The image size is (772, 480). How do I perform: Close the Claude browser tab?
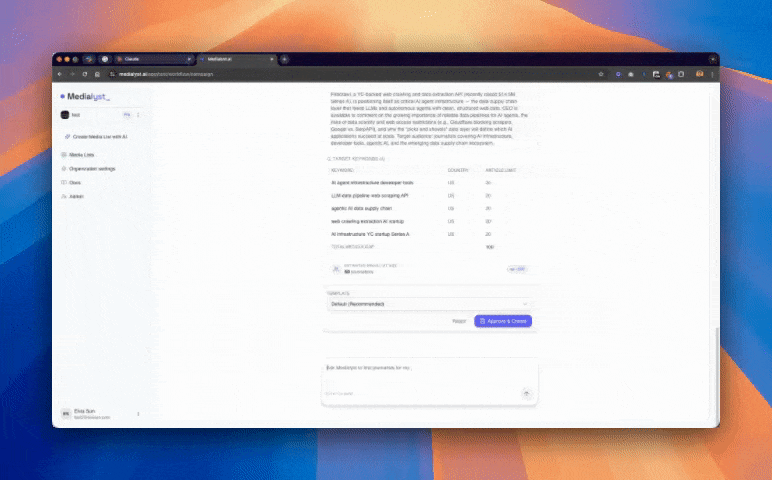(189, 59)
